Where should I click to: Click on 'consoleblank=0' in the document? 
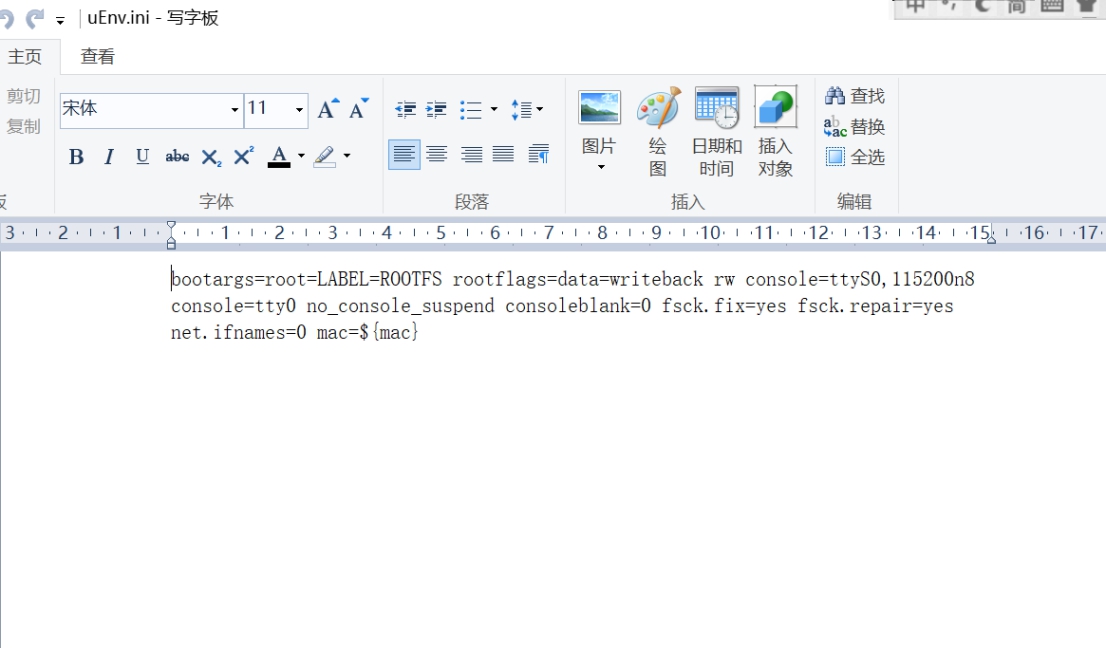click(x=578, y=306)
